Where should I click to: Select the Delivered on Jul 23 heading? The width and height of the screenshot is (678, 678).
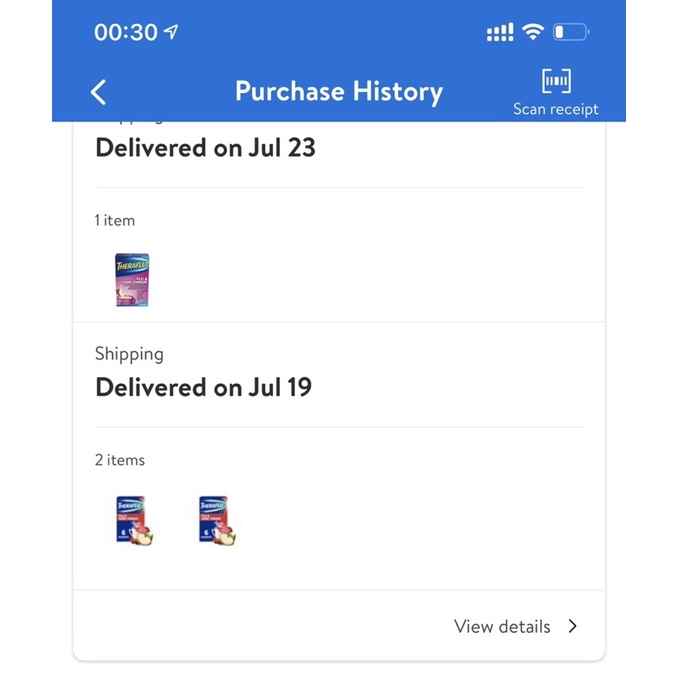(205, 148)
